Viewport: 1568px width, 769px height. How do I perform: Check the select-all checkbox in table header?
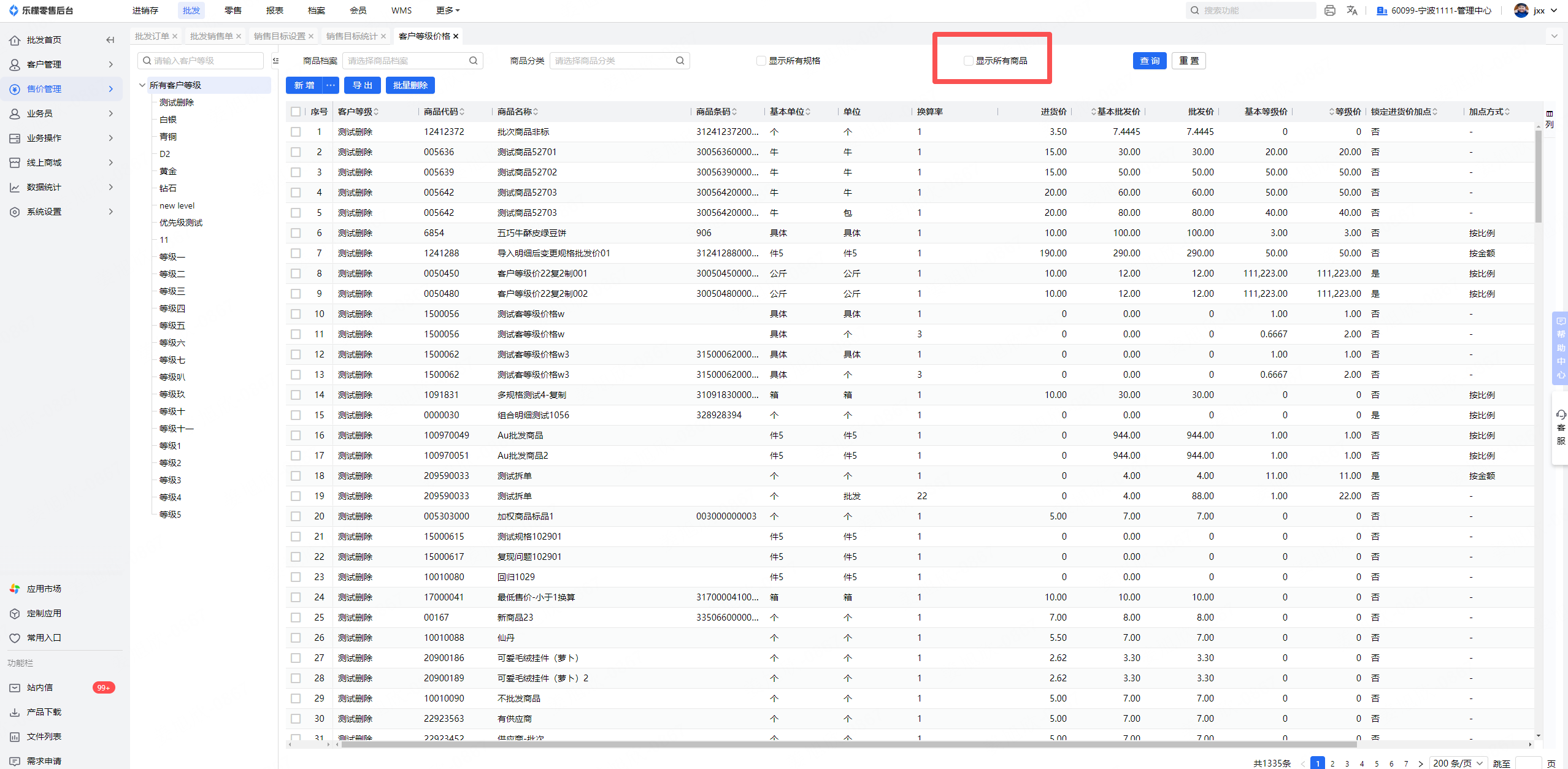coord(296,112)
